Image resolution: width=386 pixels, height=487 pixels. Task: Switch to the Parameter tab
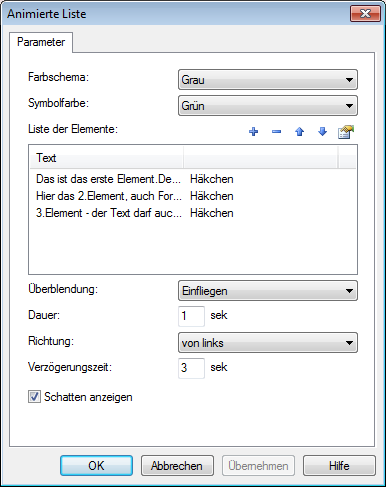41,42
